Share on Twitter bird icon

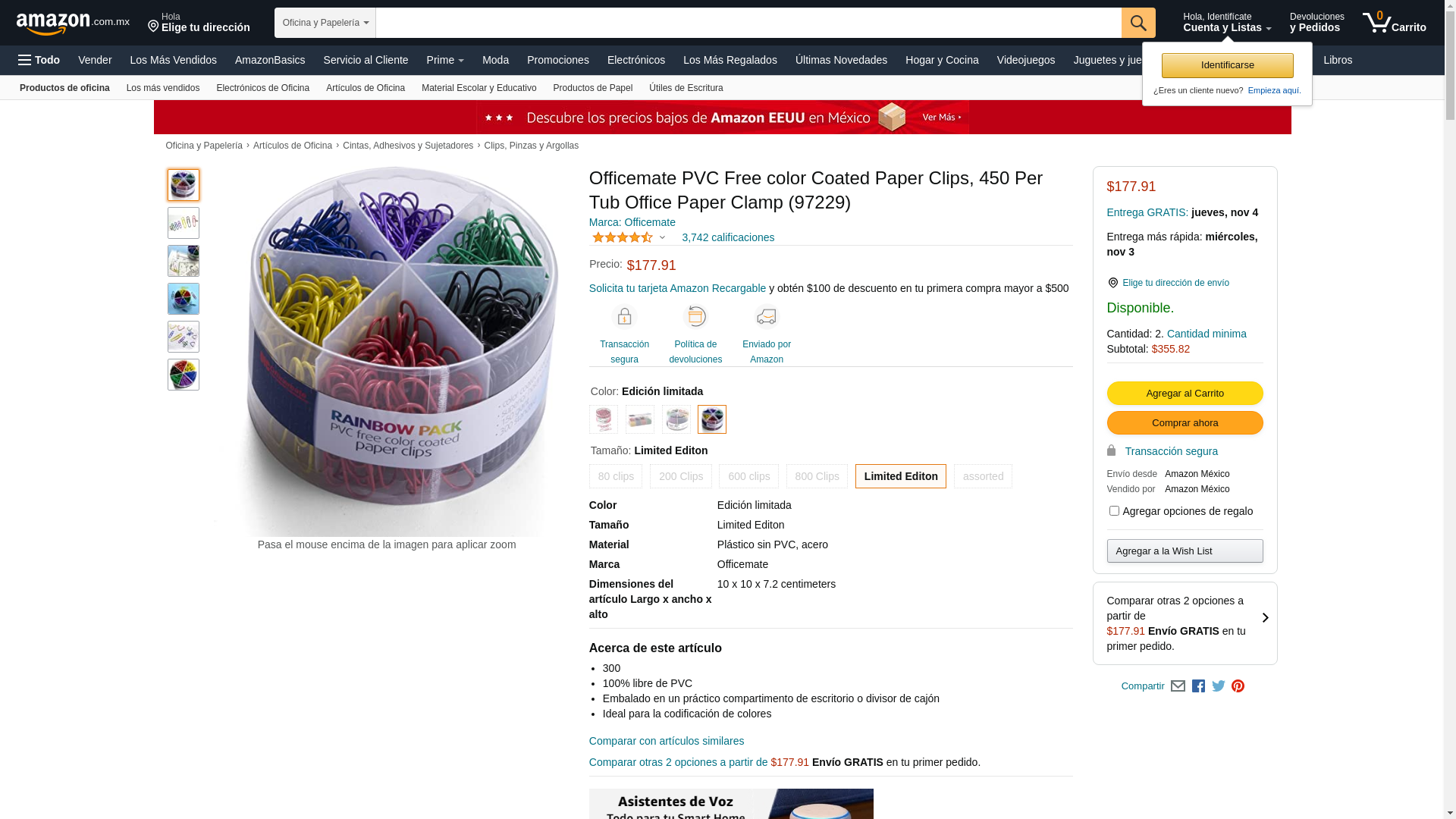click(x=1219, y=686)
